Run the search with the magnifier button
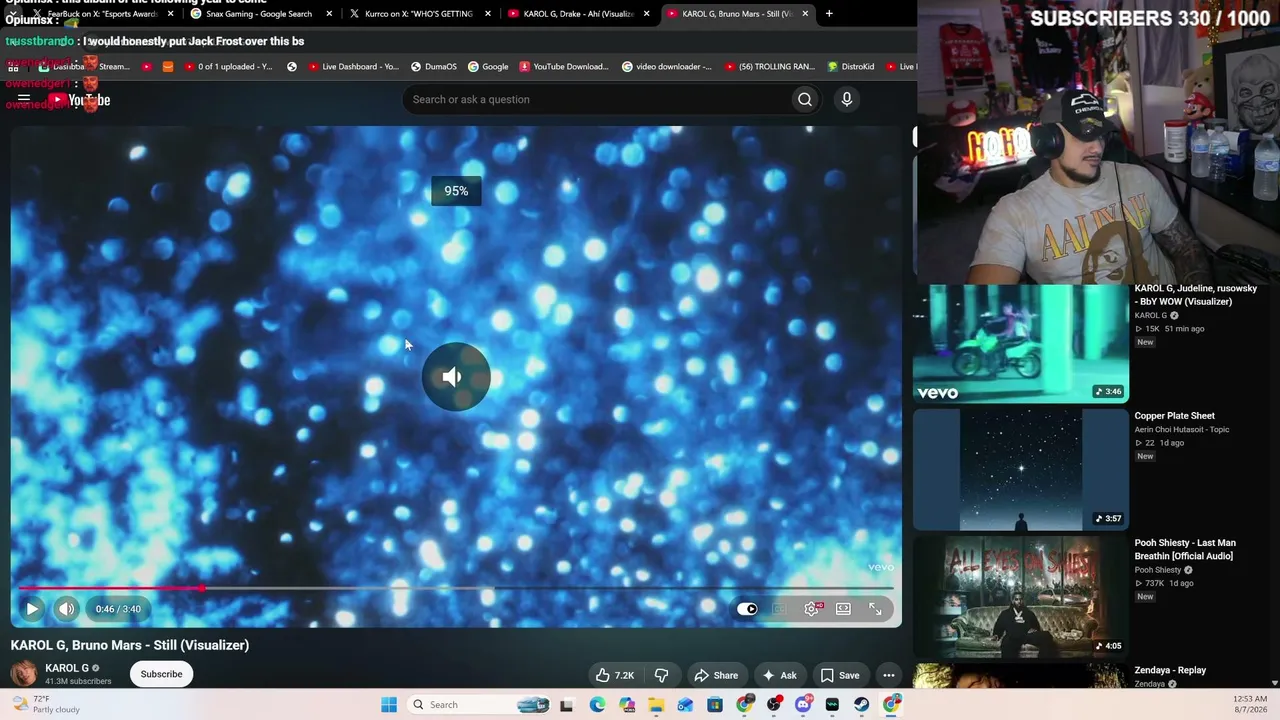 click(805, 99)
